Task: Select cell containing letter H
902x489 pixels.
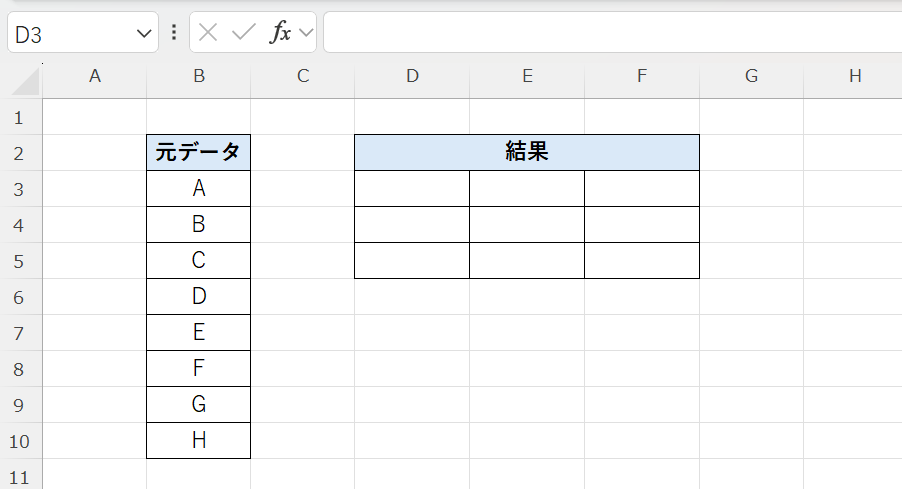Action: click(x=198, y=441)
